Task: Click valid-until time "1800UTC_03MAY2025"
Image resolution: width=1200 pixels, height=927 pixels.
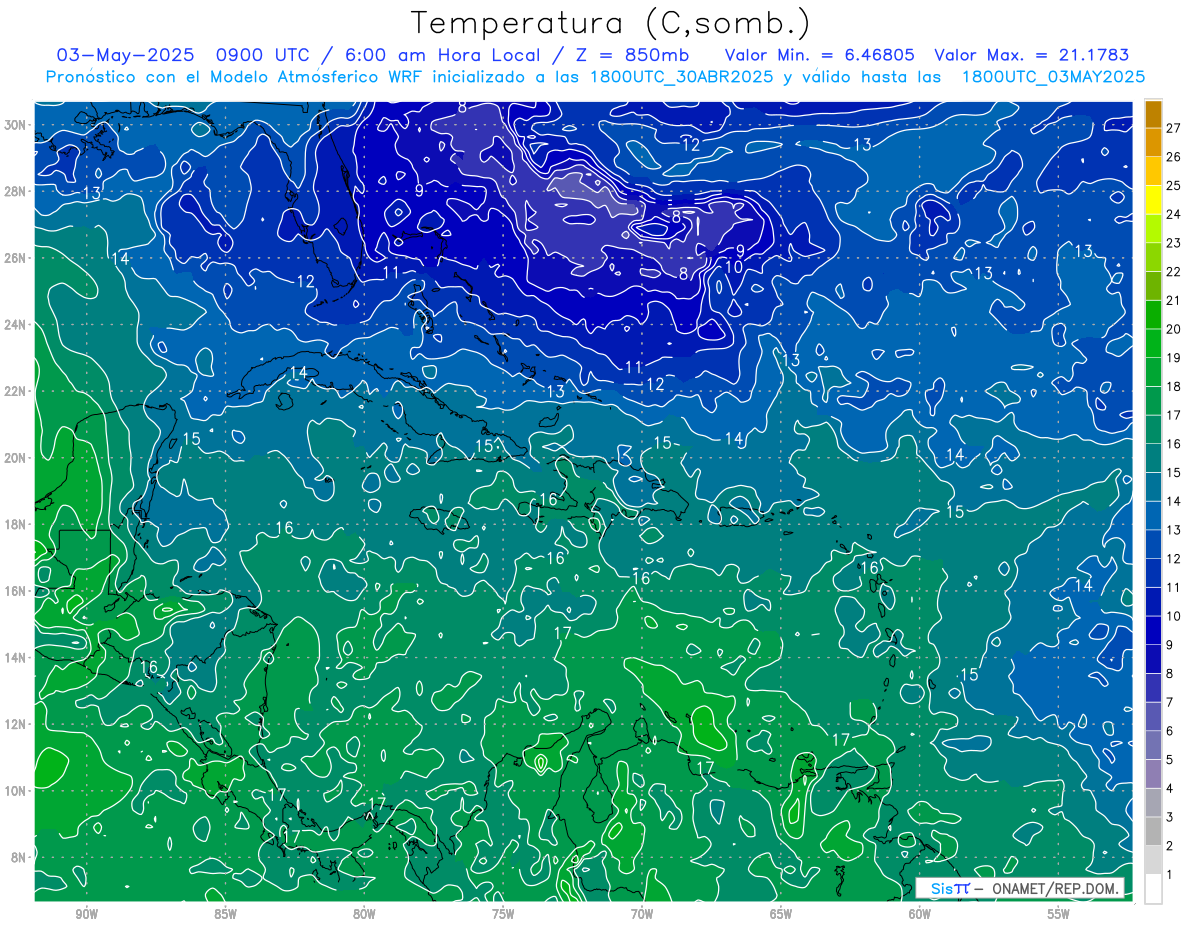Action: [1053, 76]
